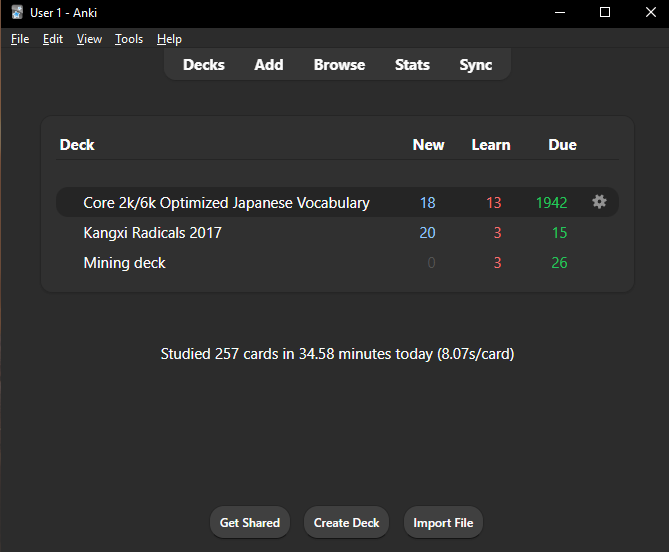
Task: Maximize the Anki window
Action: (x=605, y=12)
